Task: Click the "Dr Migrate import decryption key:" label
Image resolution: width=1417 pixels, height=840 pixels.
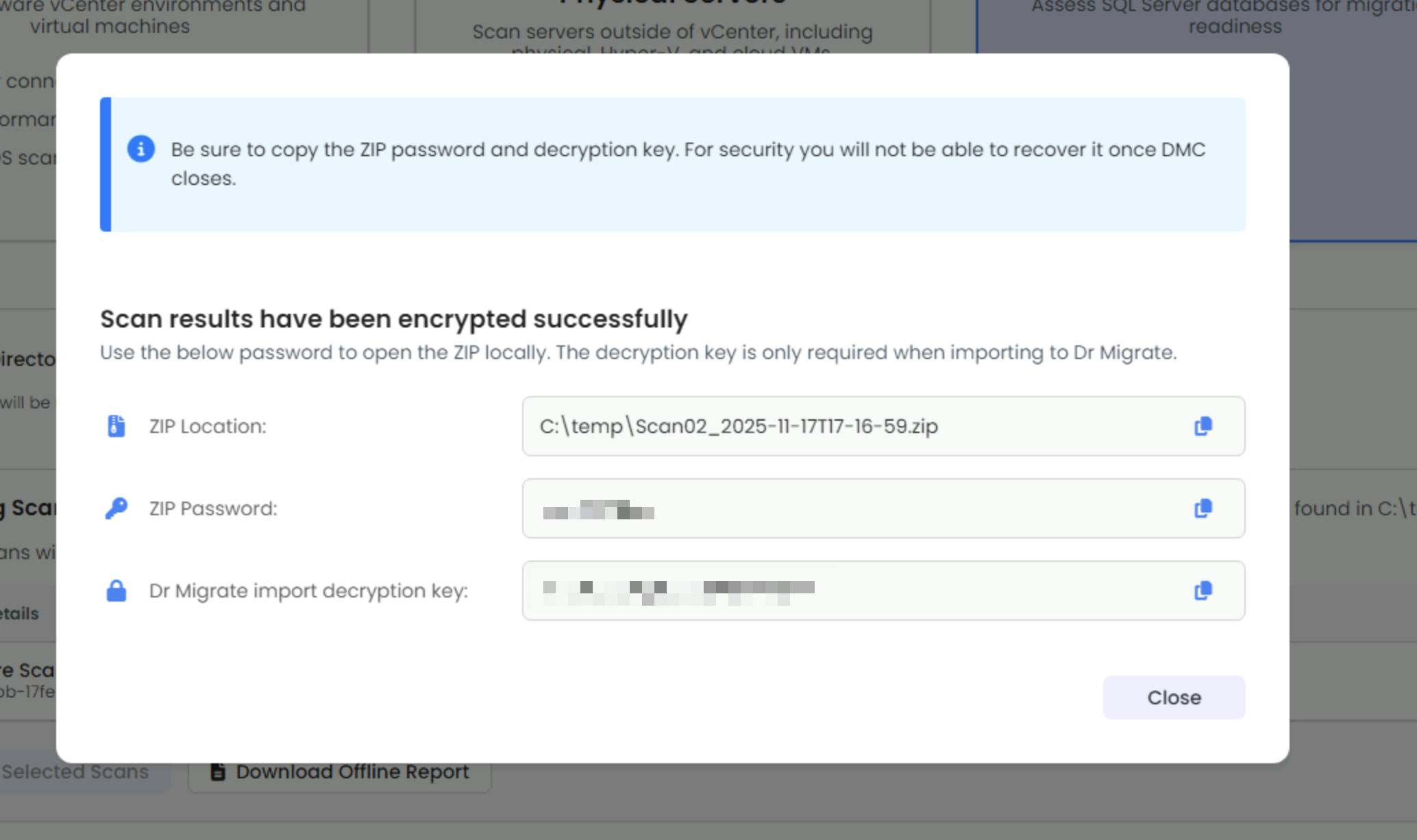Action: point(308,591)
